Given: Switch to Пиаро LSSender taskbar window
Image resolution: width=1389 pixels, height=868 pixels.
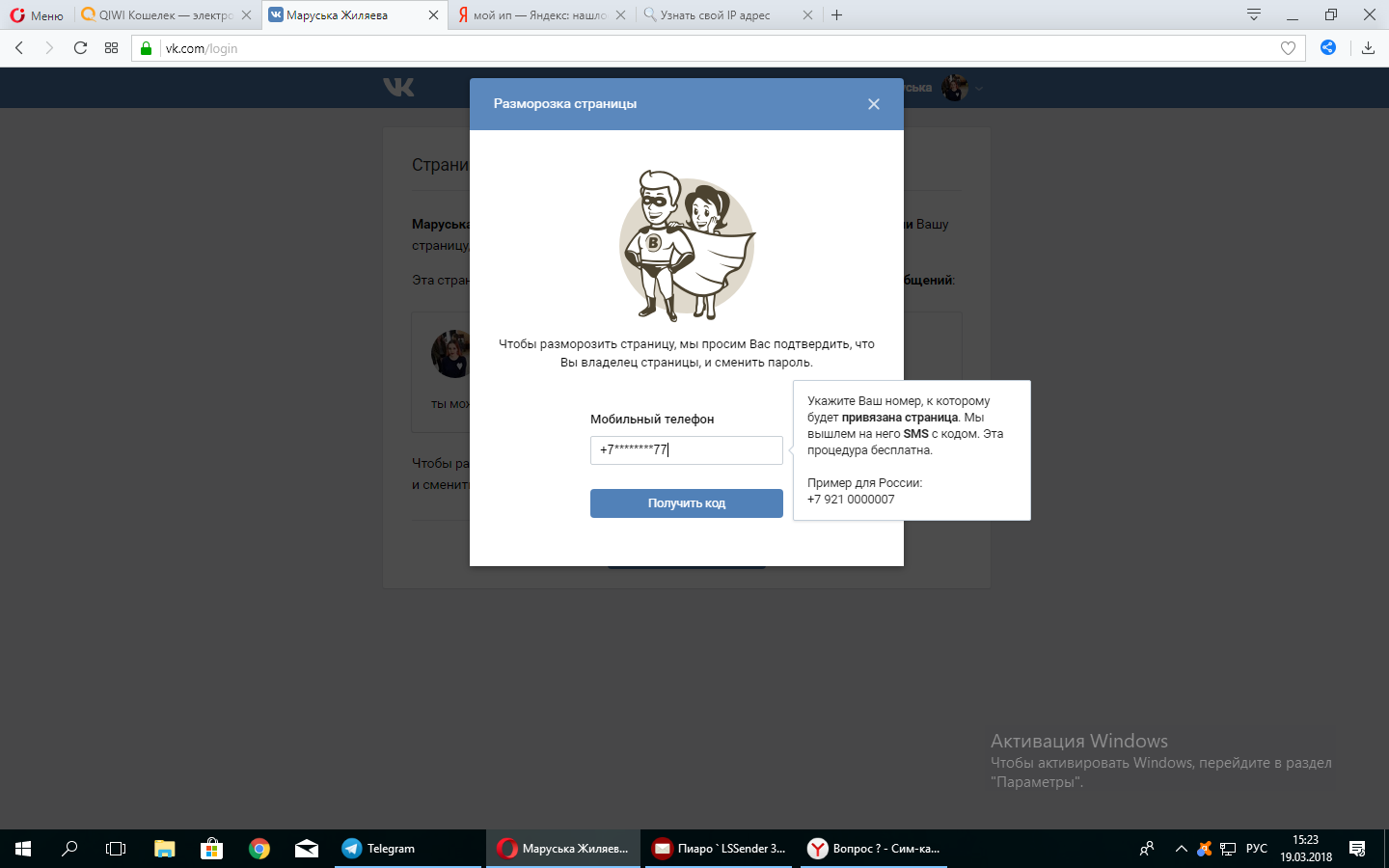Looking at the screenshot, I should coord(720,849).
